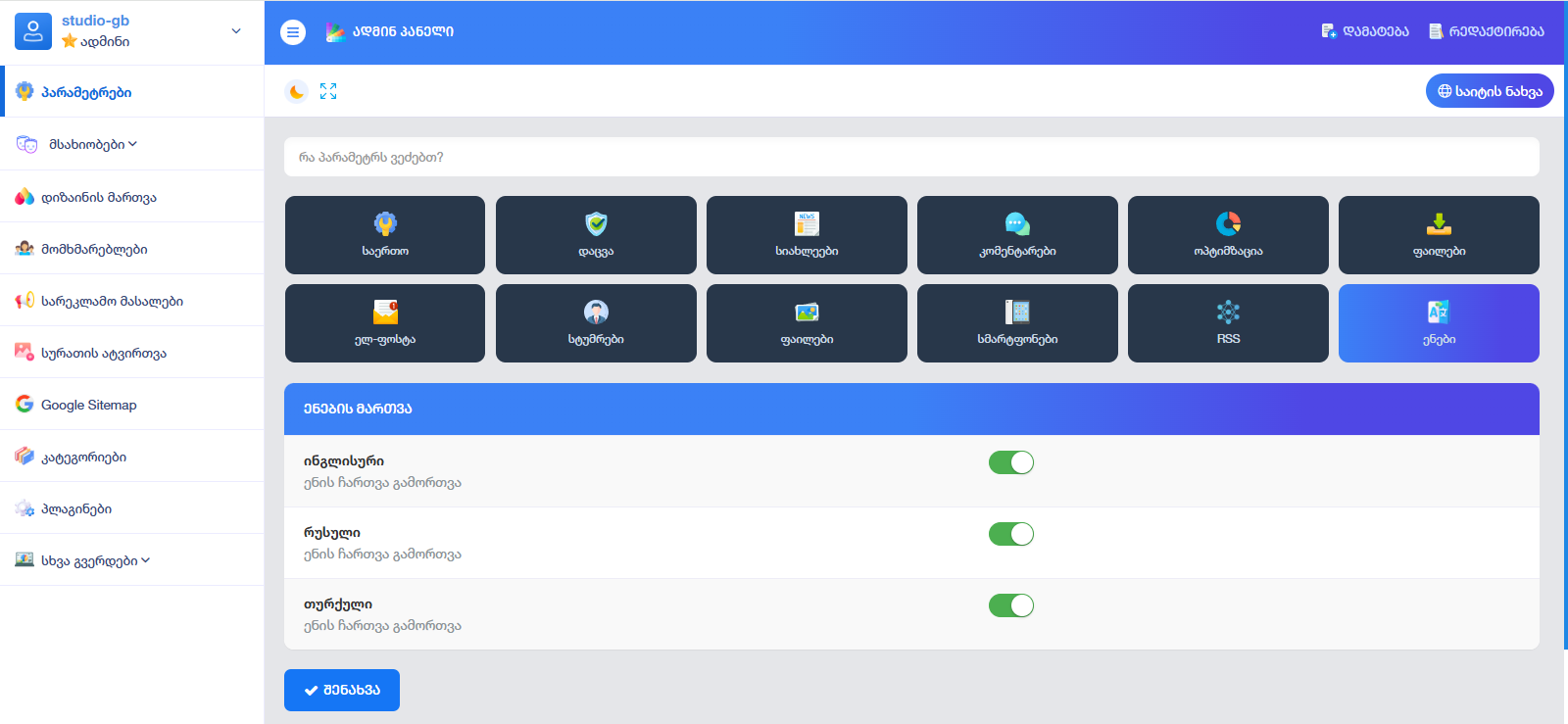Viewport: 1568px width, 724px height.
Task: Open the RSS settings tile
Action: 1228,323
